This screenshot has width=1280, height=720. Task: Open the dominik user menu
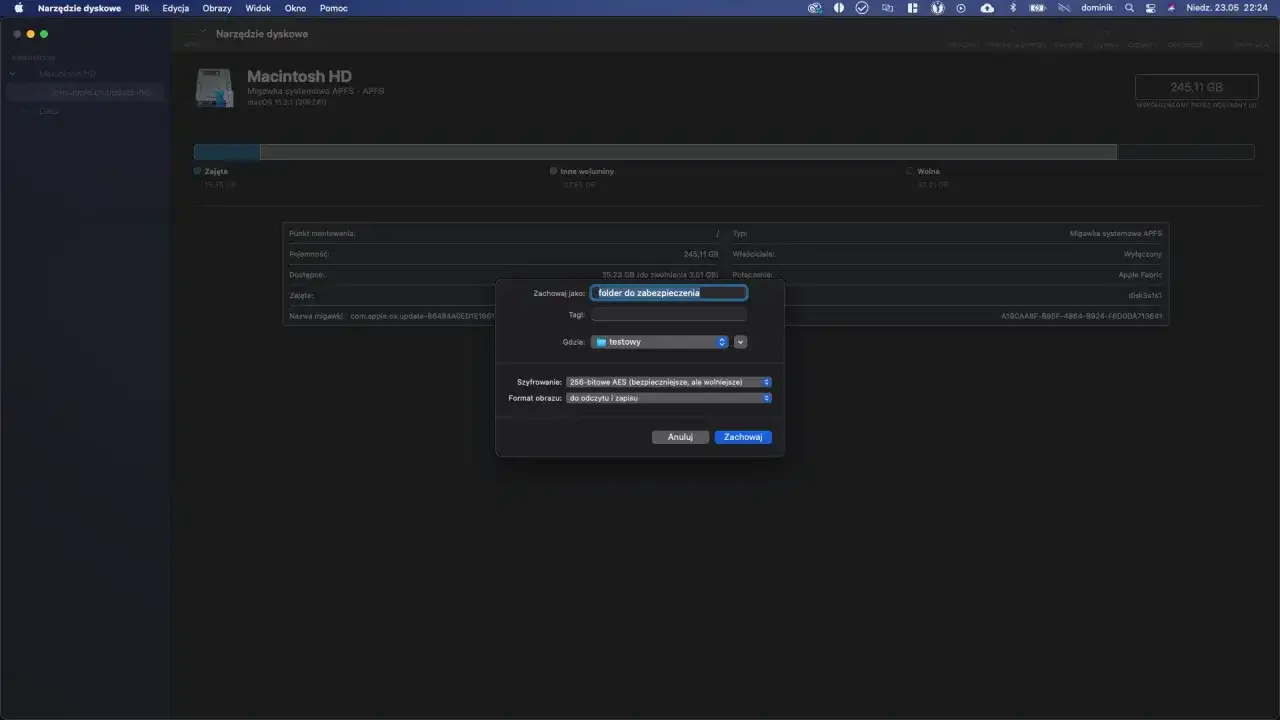1097,8
